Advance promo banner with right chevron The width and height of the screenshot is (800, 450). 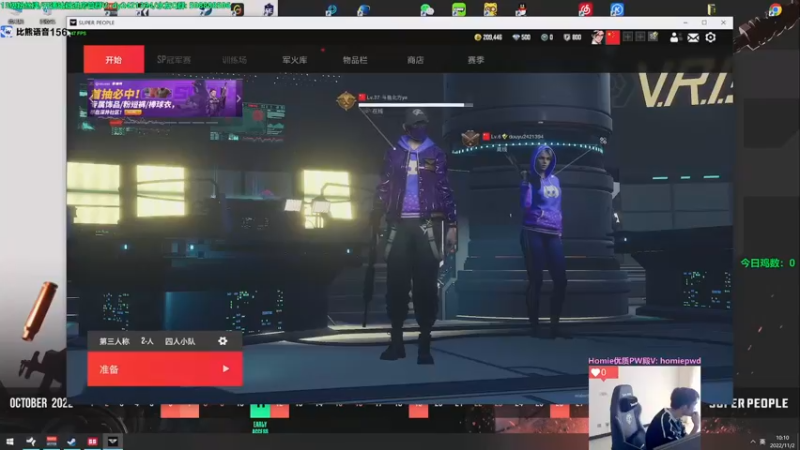(238, 98)
